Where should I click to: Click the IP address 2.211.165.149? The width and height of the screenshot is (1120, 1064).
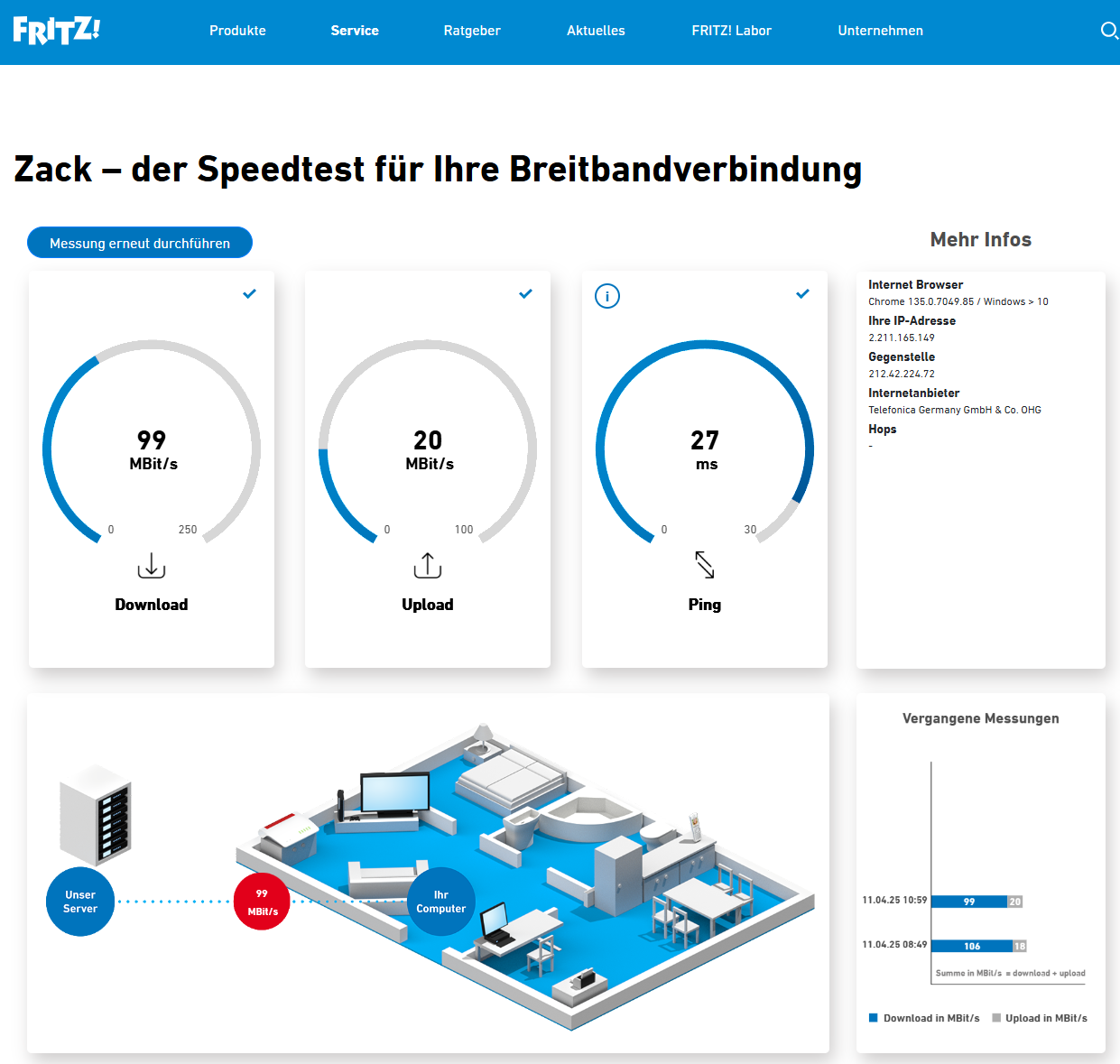[902, 338]
